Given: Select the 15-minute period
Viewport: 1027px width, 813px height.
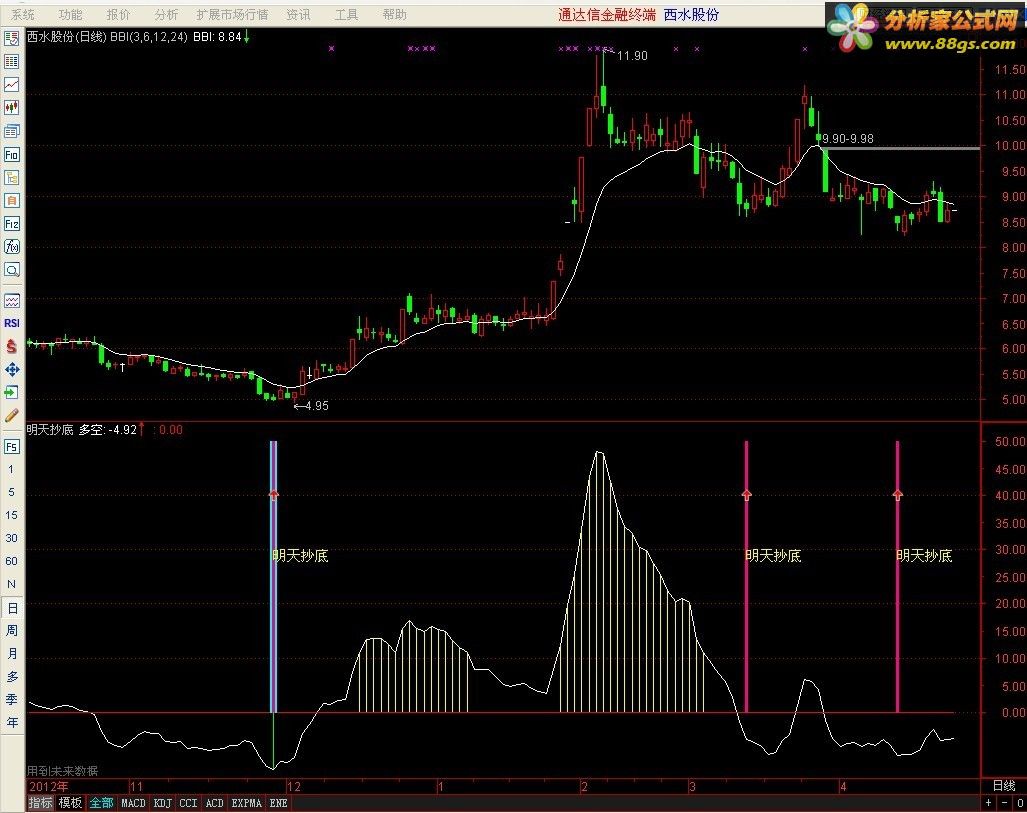Looking at the screenshot, I should [11, 515].
